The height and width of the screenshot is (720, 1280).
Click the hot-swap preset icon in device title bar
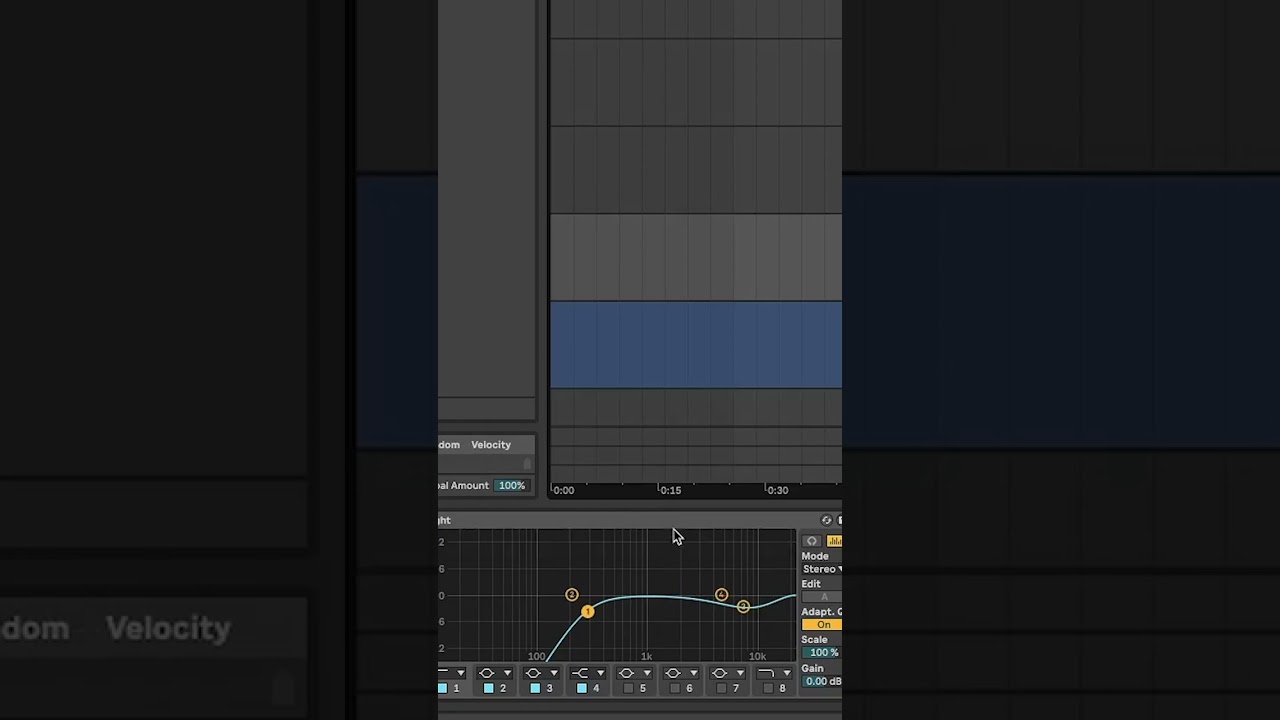tap(826, 520)
